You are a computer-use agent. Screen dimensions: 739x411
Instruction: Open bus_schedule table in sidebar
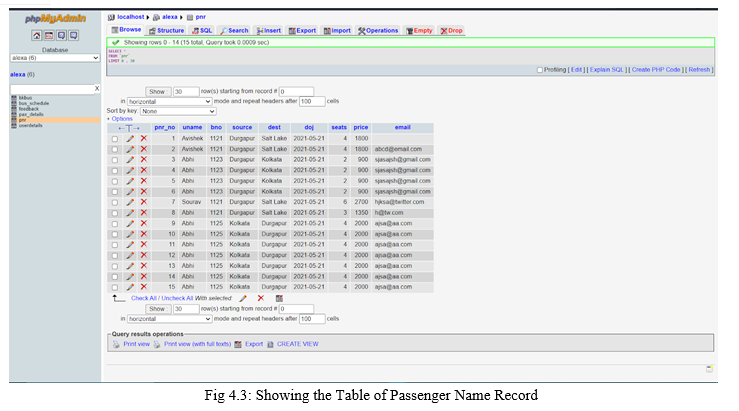coord(34,103)
